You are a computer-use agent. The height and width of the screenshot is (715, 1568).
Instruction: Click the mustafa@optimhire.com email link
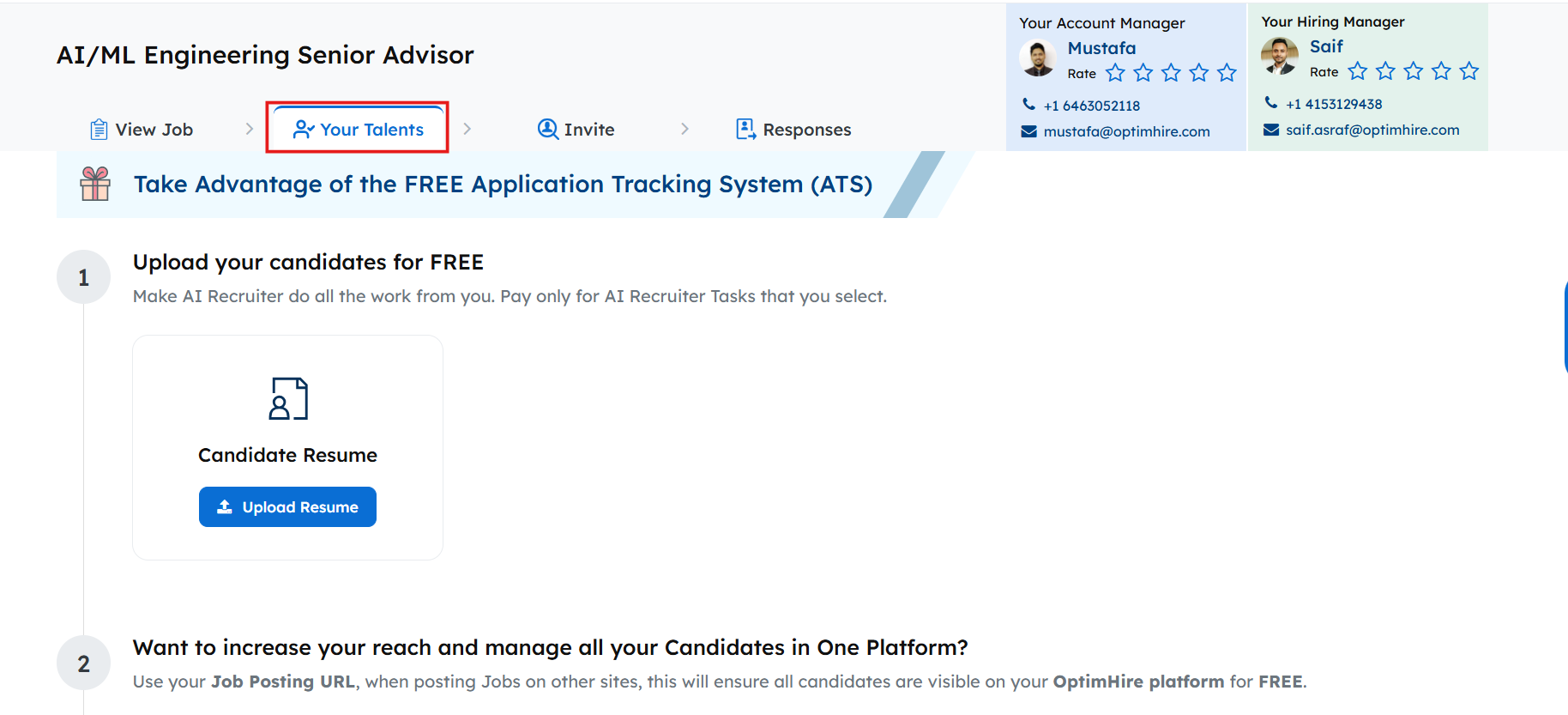click(1126, 131)
